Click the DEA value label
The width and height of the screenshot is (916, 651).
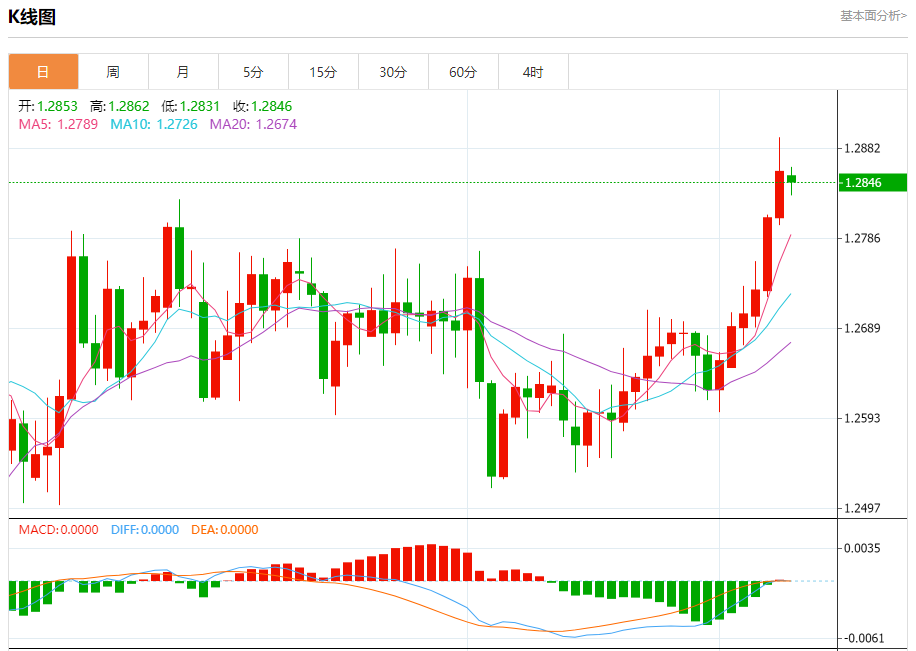[225, 529]
